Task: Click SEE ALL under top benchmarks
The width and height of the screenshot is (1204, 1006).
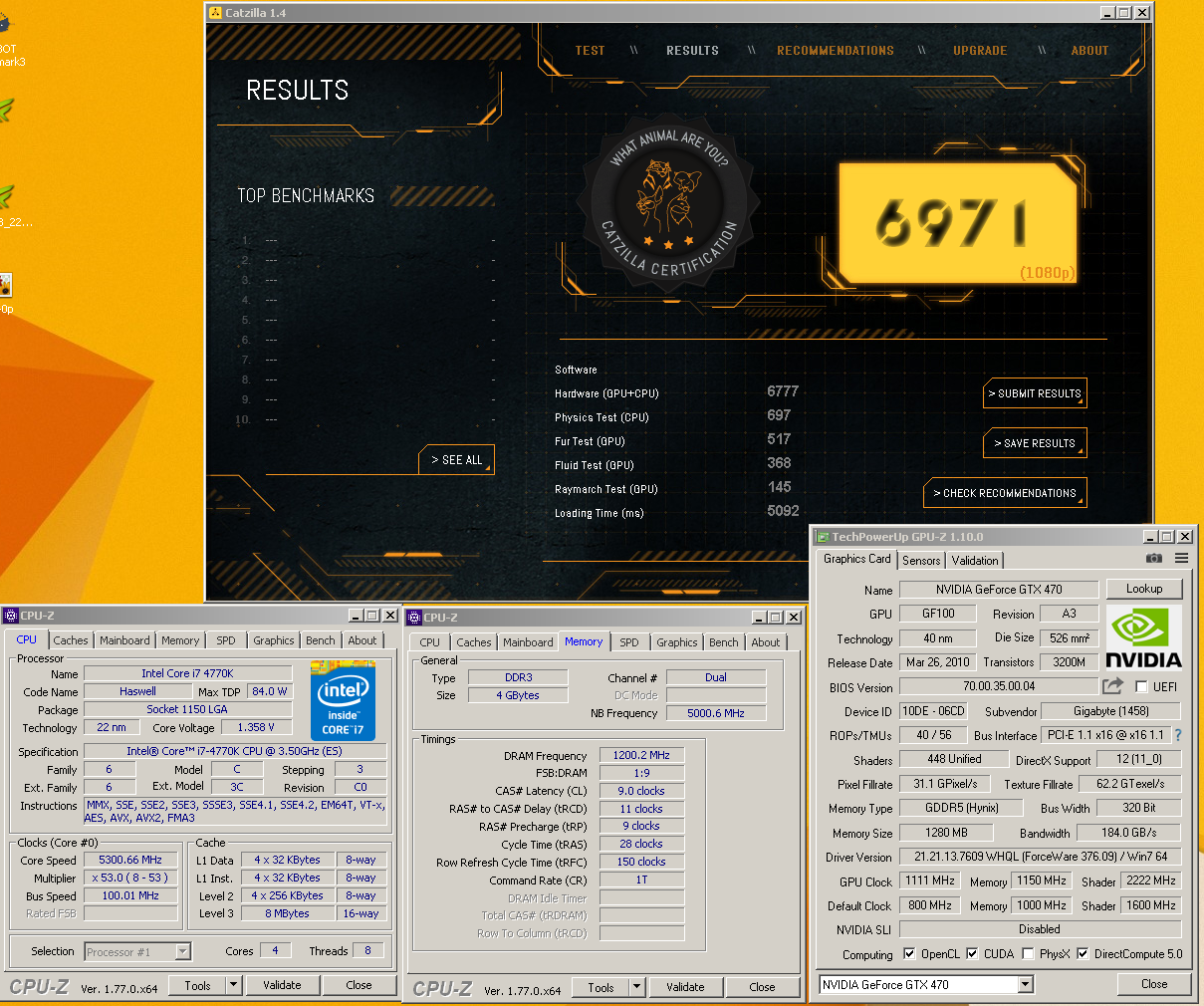Action: [x=456, y=460]
